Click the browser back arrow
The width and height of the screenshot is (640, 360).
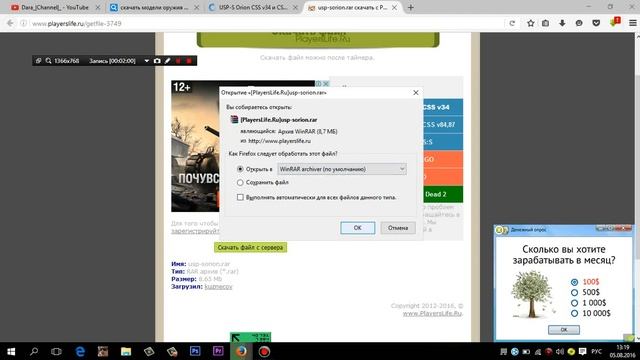click(x=10, y=23)
